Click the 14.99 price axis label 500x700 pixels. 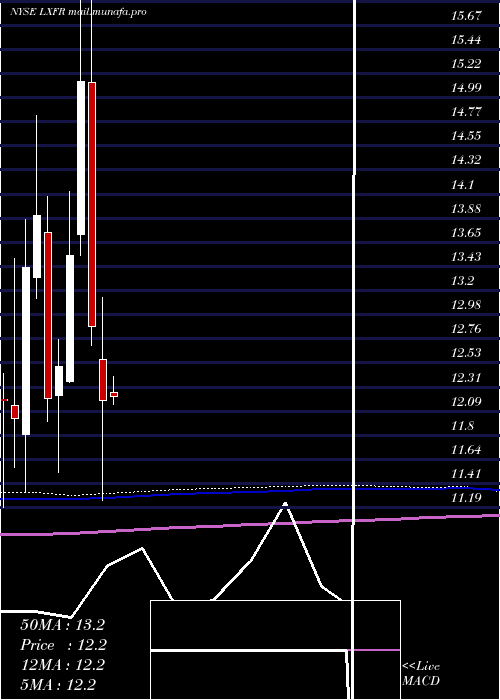pyautogui.click(x=466, y=88)
